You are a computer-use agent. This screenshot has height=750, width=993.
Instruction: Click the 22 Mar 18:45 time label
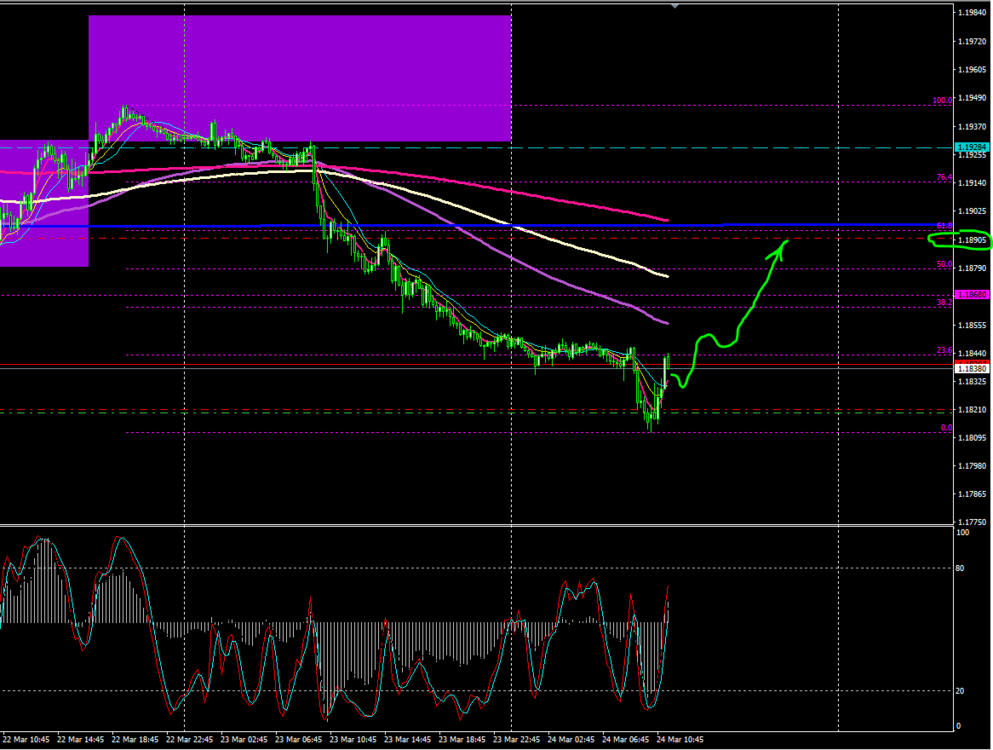pos(135,739)
